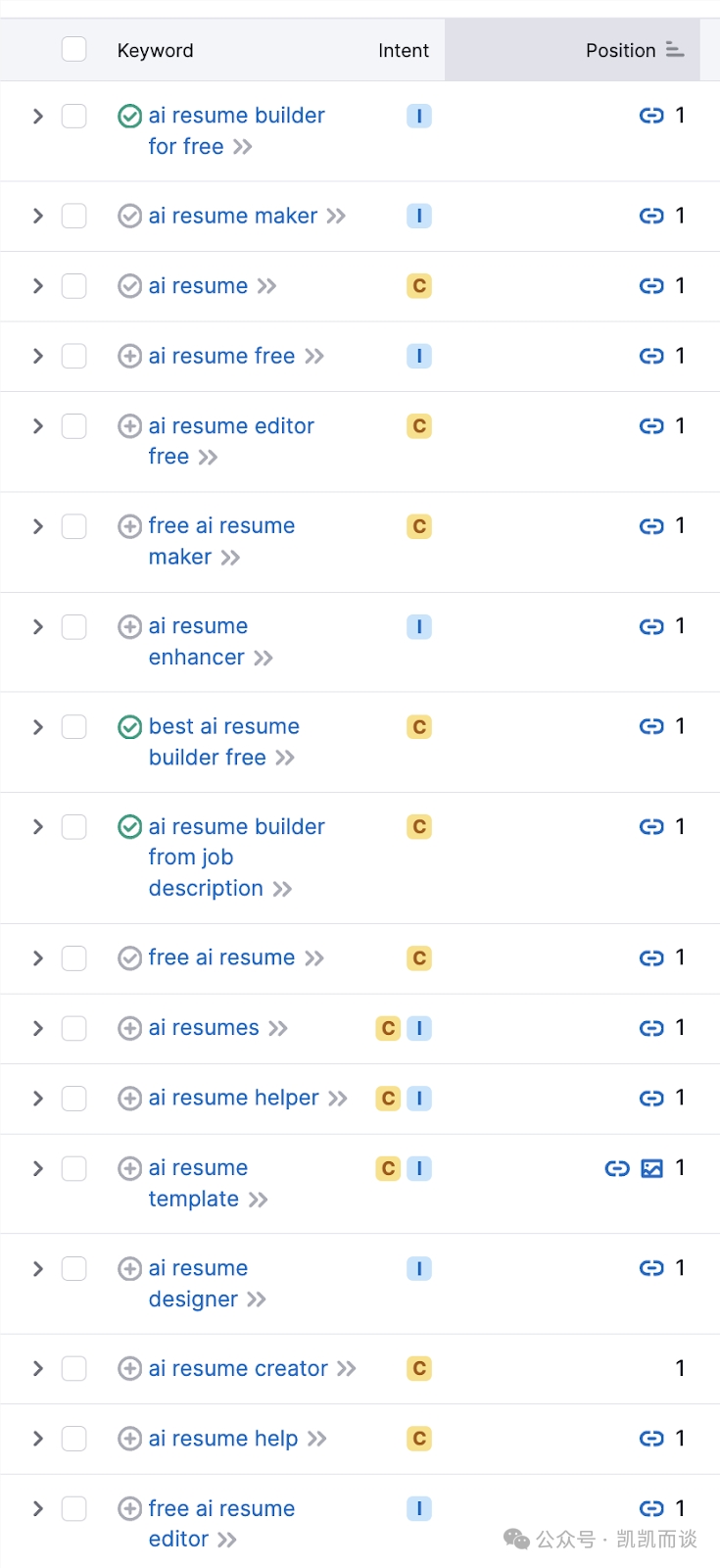Image resolution: width=720 pixels, height=1568 pixels.
Task: Toggle select-all checkbox in table header
Action: pos(74,49)
